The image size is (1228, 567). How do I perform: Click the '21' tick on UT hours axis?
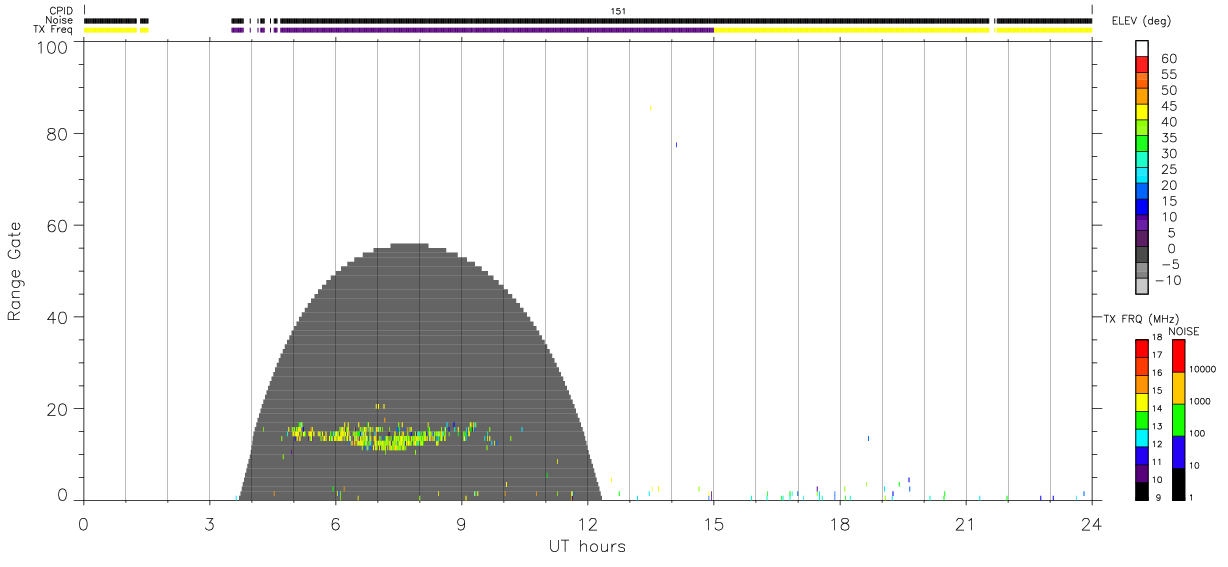point(965,523)
